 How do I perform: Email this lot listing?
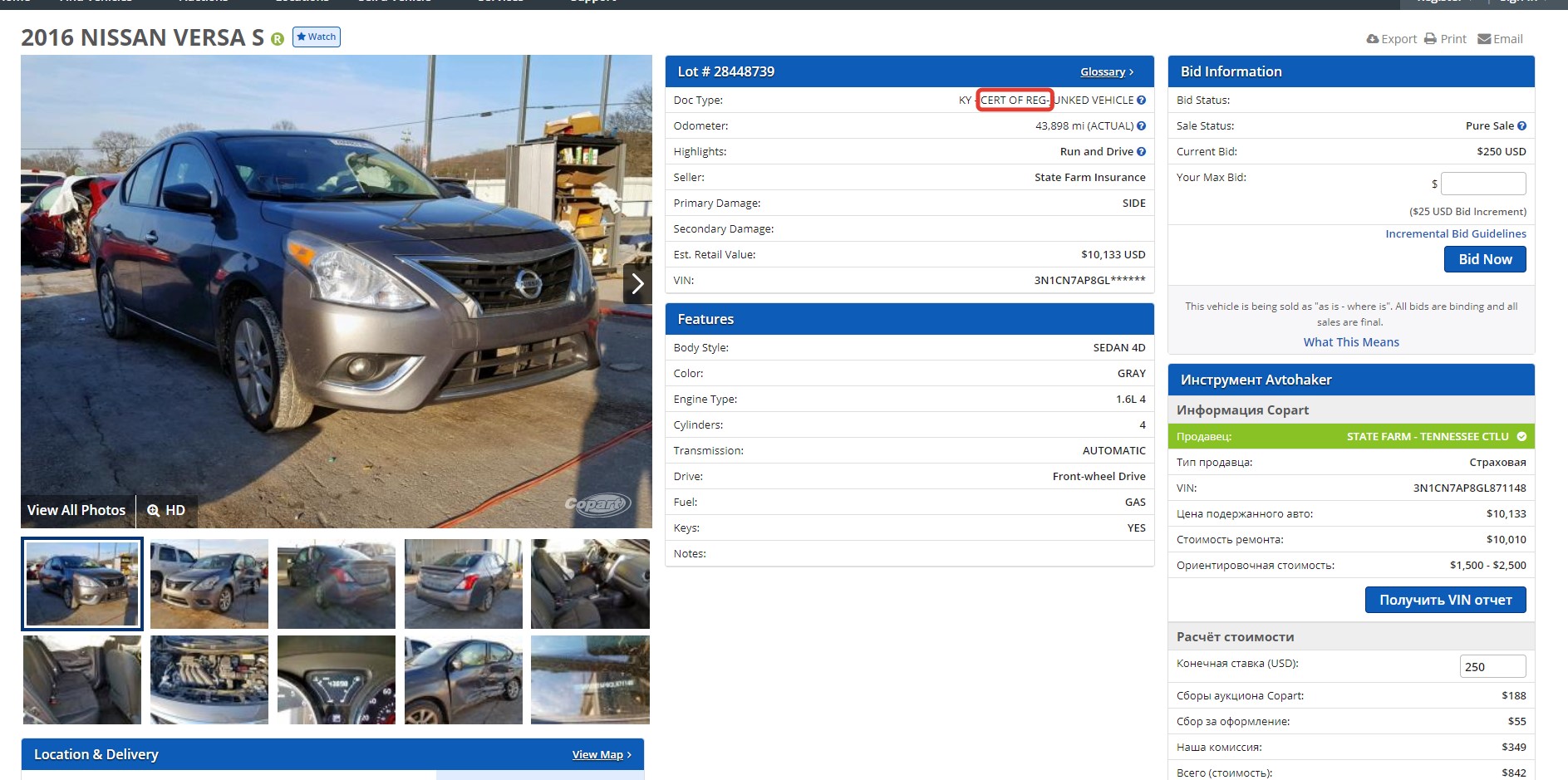(1500, 39)
